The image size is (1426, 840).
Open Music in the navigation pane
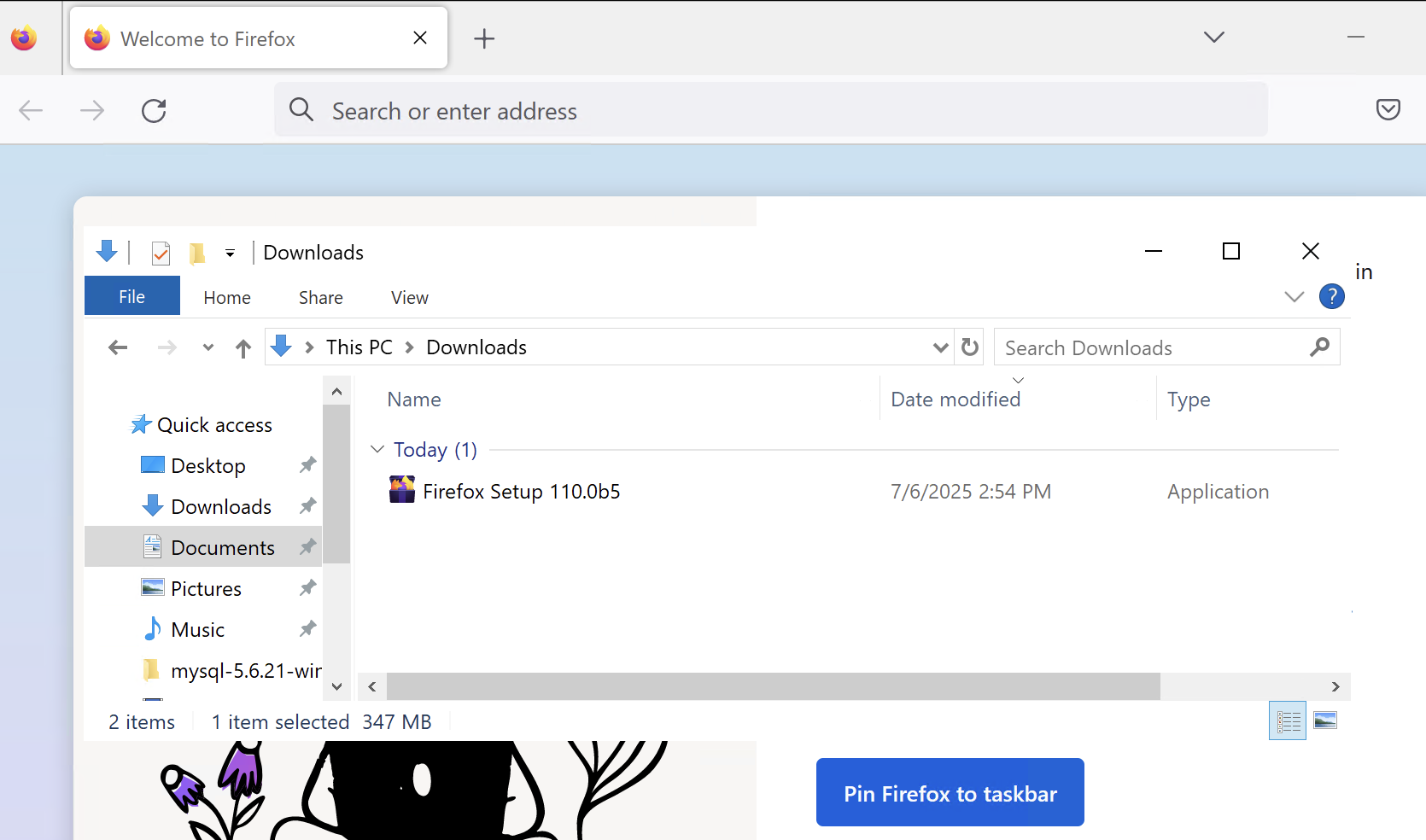(x=197, y=630)
